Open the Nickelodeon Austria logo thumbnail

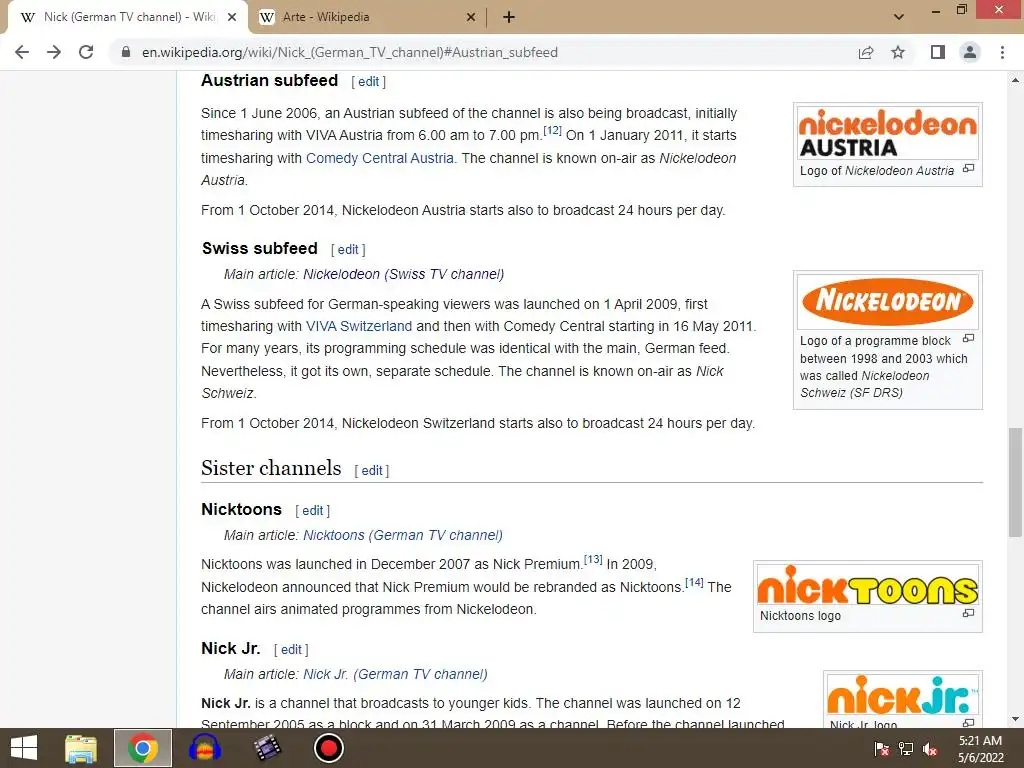pyautogui.click(x=888, y=133)
